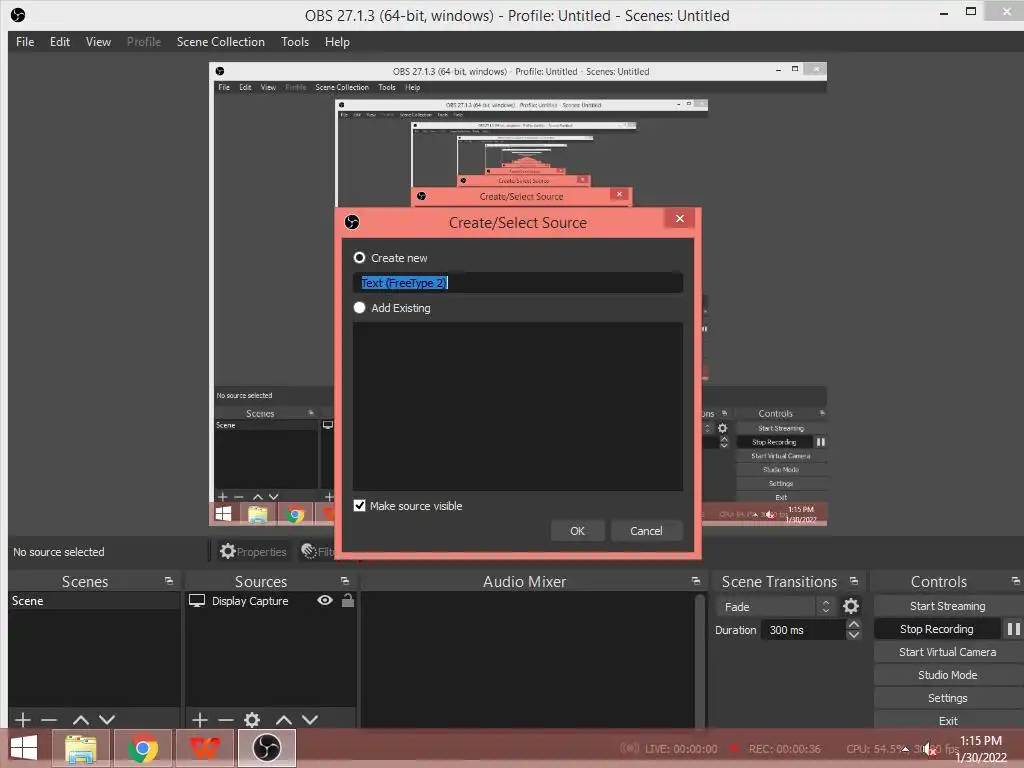This screenshot has width=1024, height=768.
Task: Move source up with arrow icon
Action: 283,720
